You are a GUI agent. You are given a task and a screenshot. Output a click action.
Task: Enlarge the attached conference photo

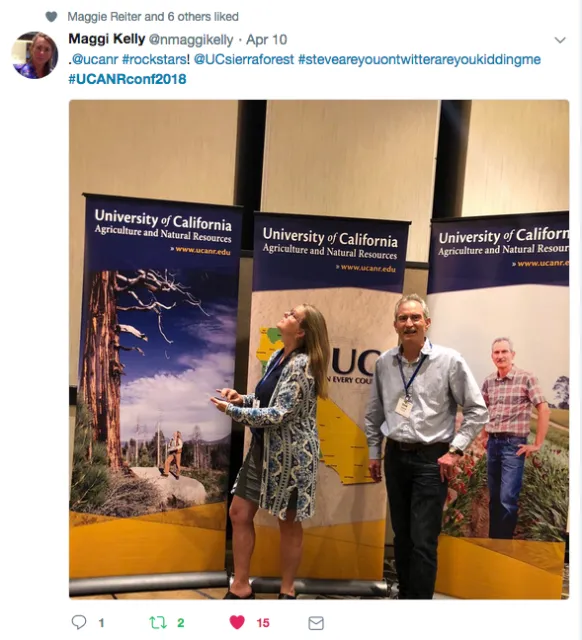[x=319, y=349]
